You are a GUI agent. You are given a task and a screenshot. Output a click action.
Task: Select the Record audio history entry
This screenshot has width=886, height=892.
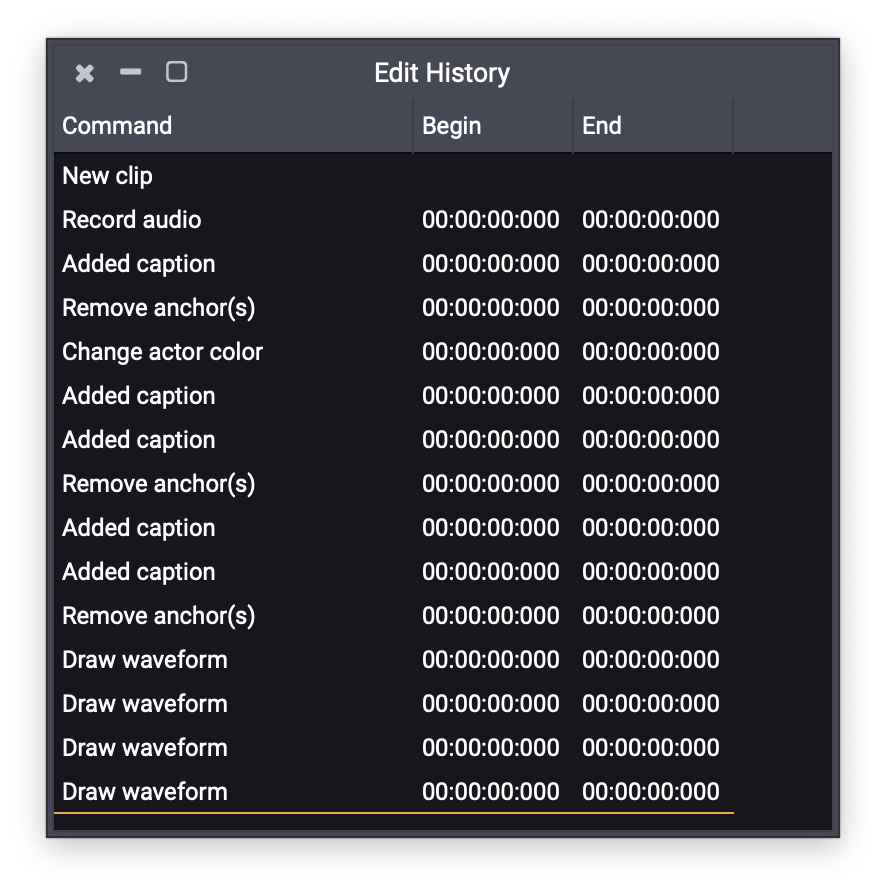click(132, 220)
